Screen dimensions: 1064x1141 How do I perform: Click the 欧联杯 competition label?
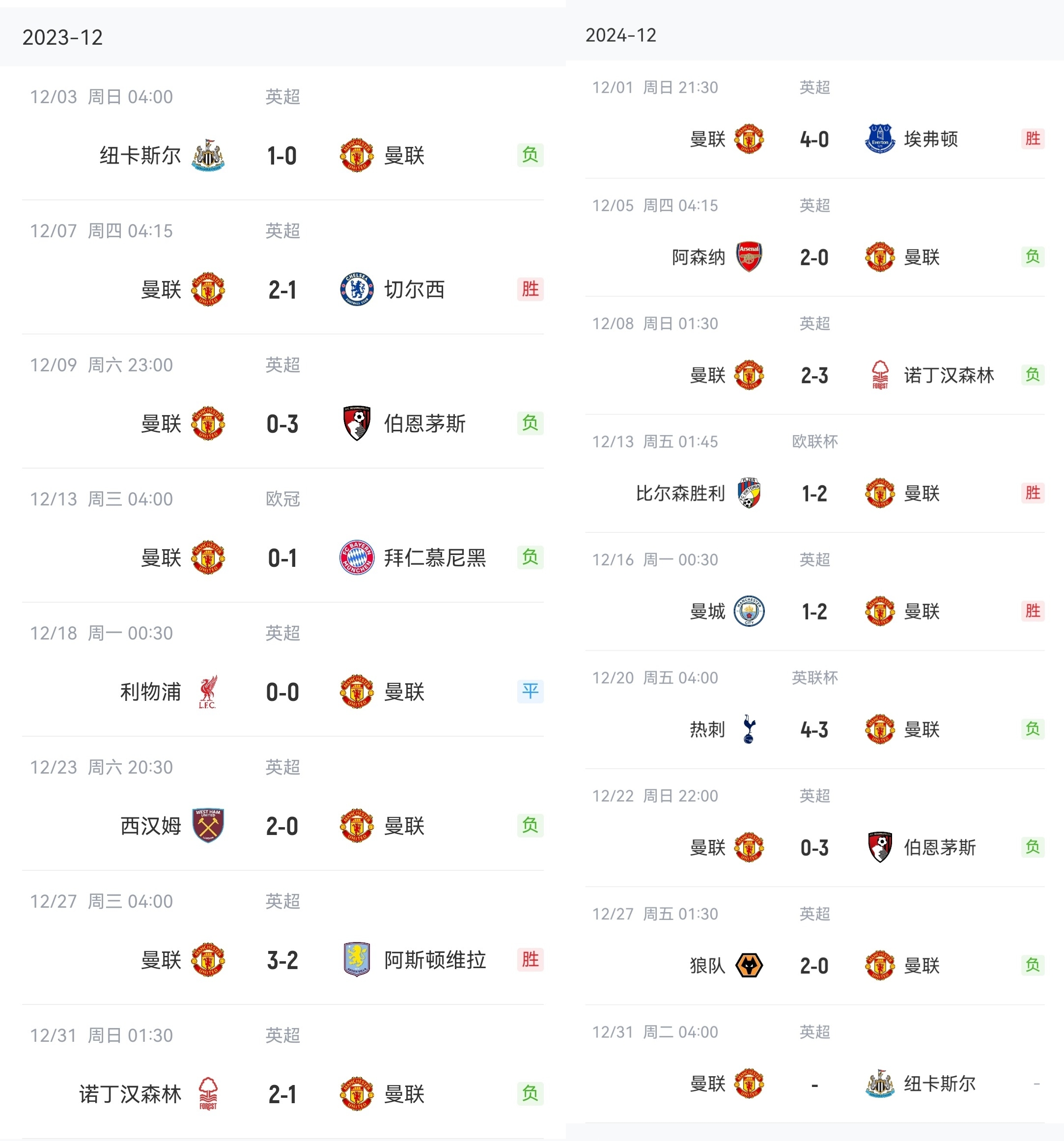(x=814, y=442)
